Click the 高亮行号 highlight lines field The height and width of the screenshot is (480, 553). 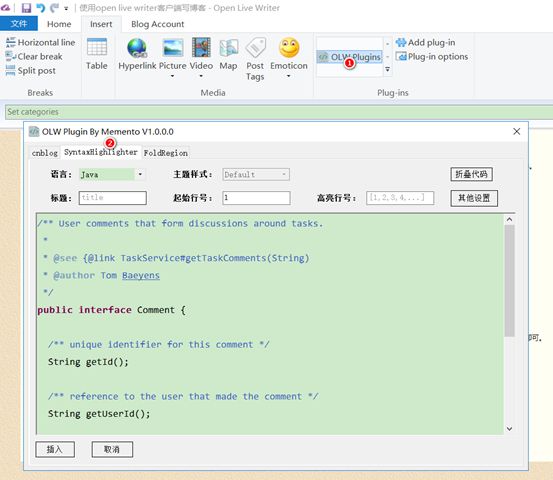click(400, 198)
